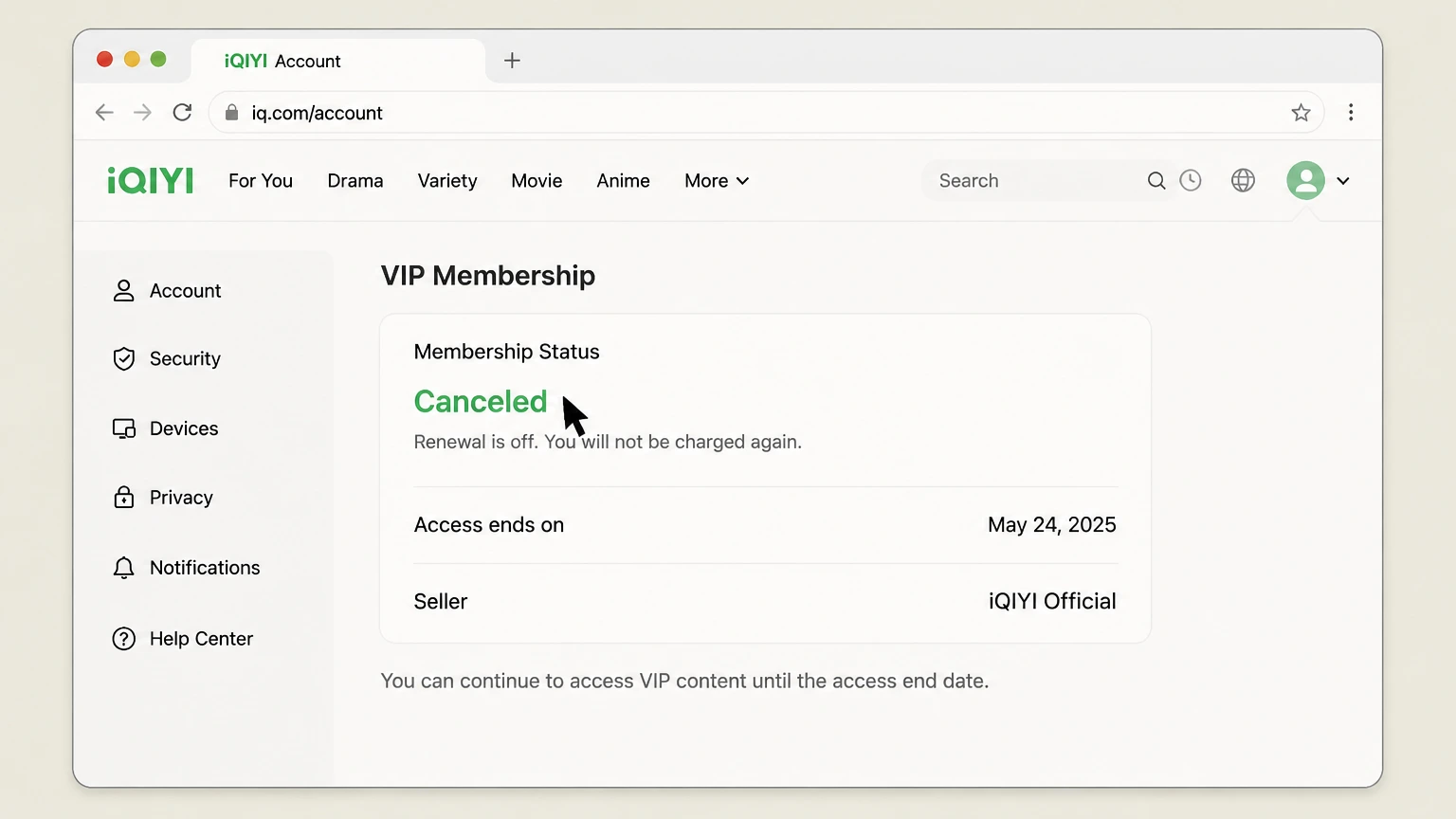Maximize the window with the green button
Screen dimensions: 1456x819
point(158,60)
